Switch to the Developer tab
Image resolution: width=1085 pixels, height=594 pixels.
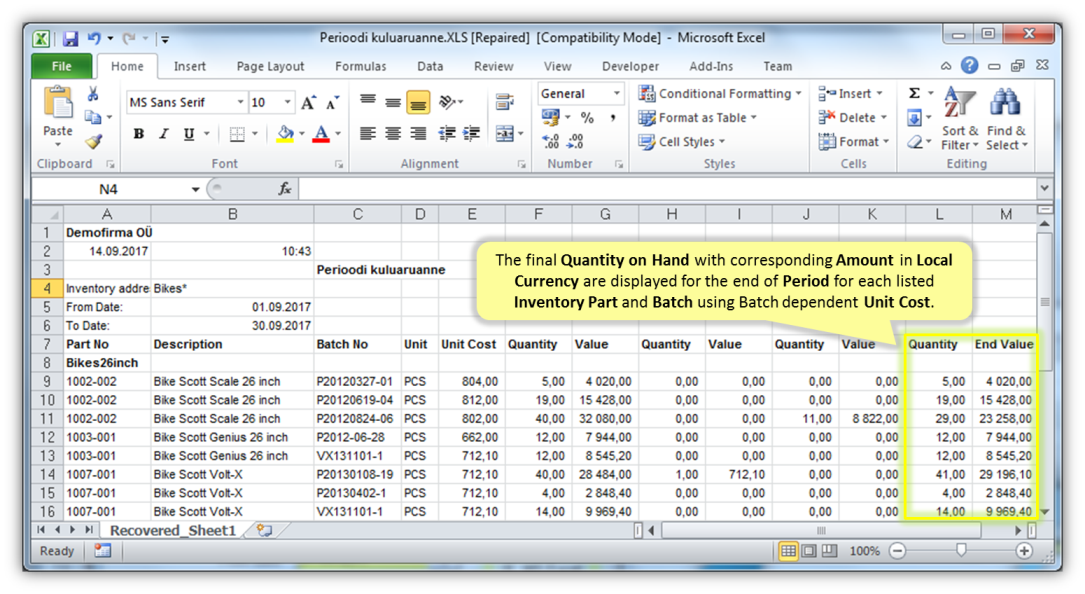pos(630,66)
